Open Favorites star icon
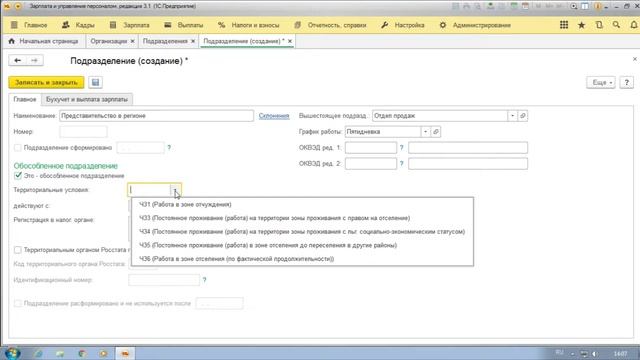The height and width of the screenshot is (360, 640). (x=581, y=25)
